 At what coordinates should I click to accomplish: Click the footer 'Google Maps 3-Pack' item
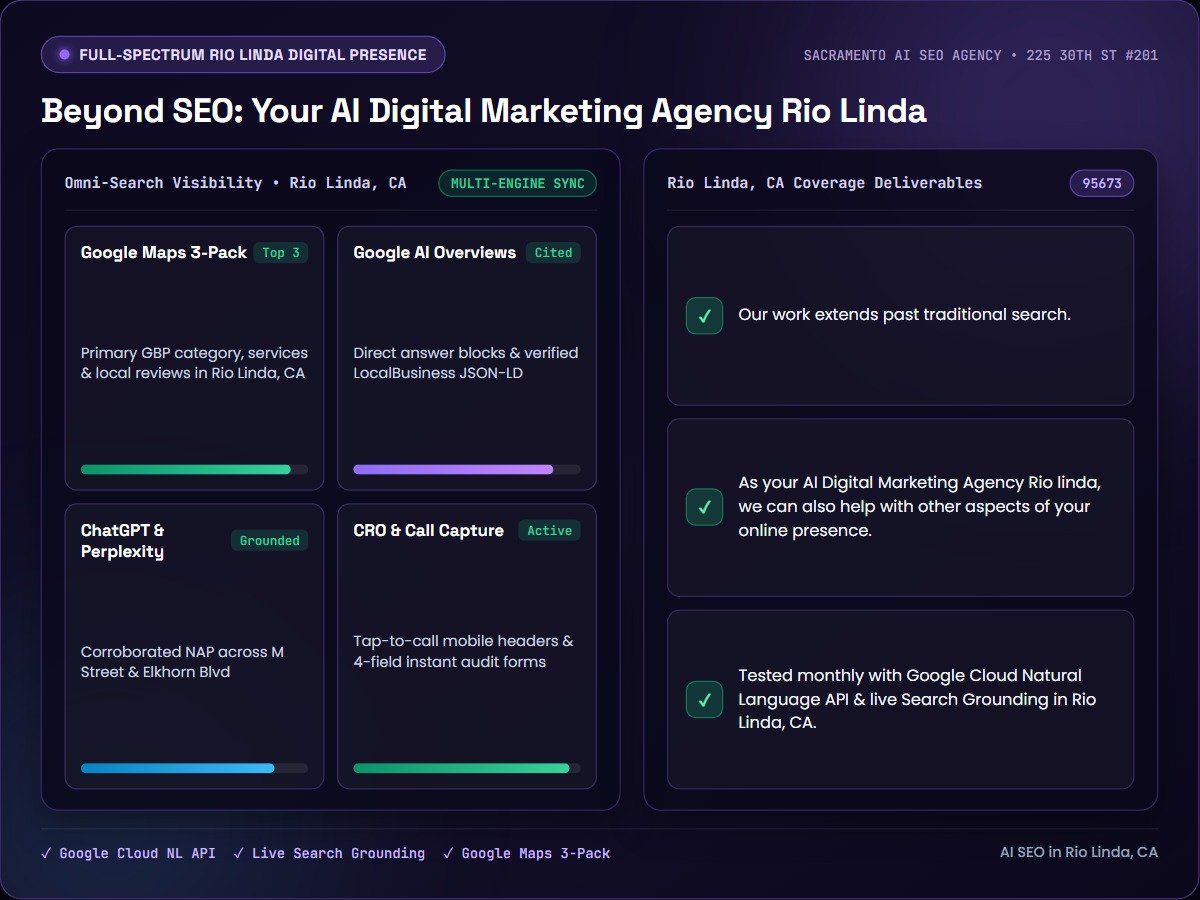[x=526, y=853]
